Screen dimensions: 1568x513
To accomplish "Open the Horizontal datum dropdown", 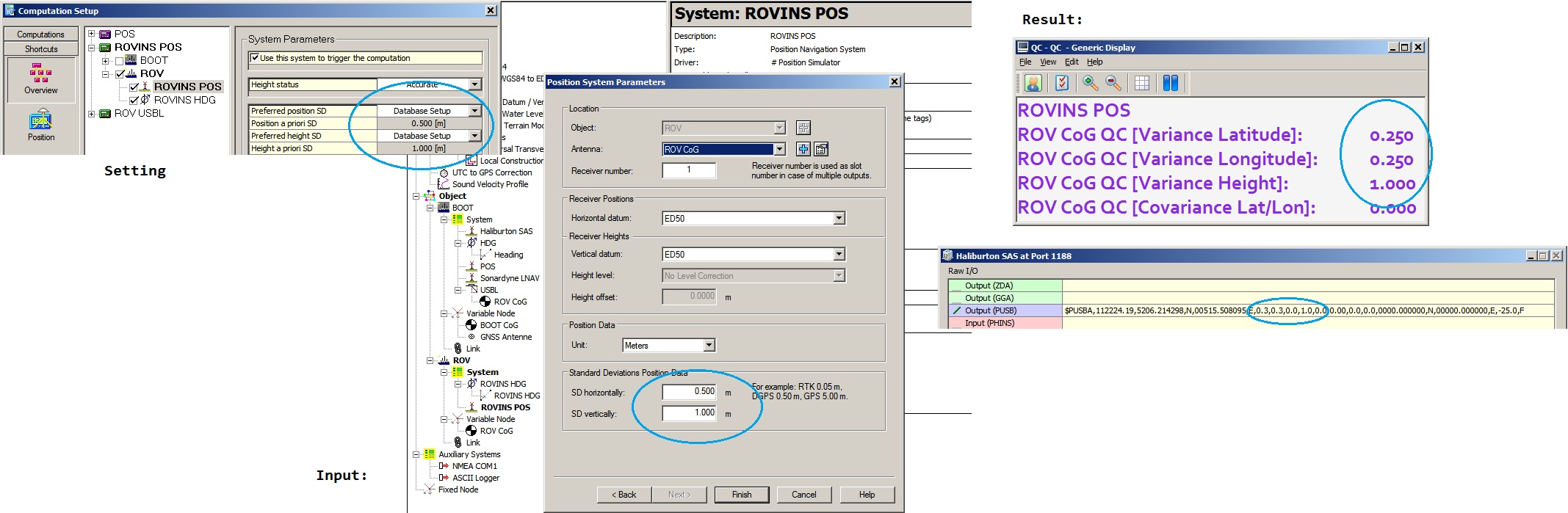I will point(839,218).
